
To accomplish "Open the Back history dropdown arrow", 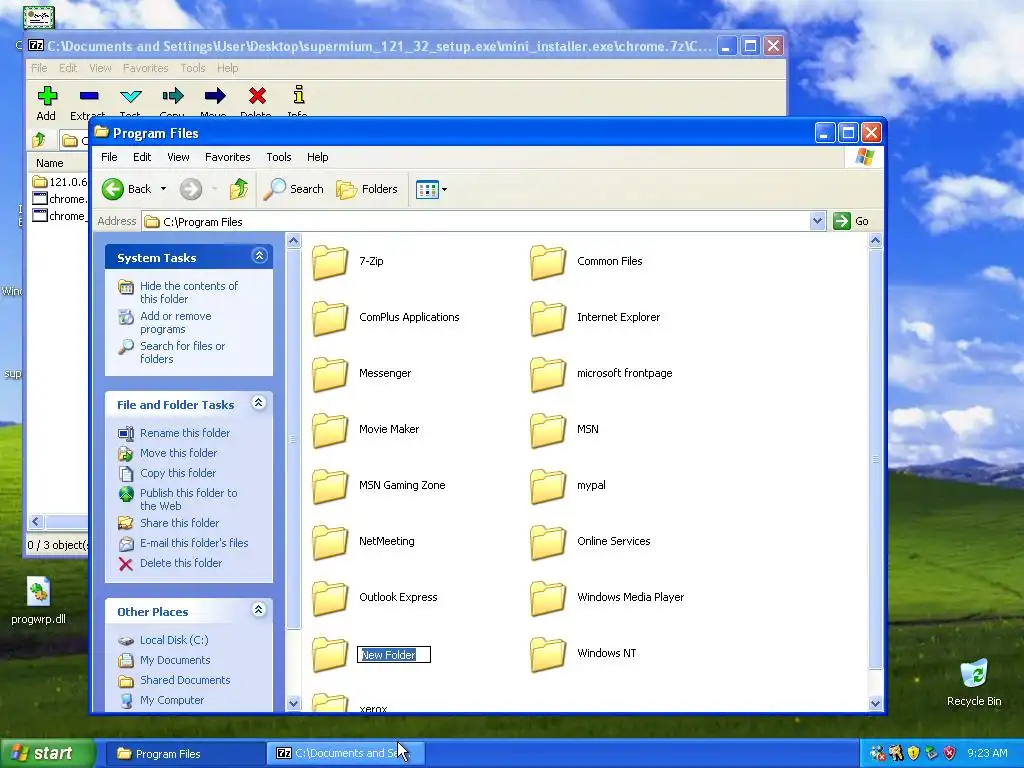I will (163, 189).
